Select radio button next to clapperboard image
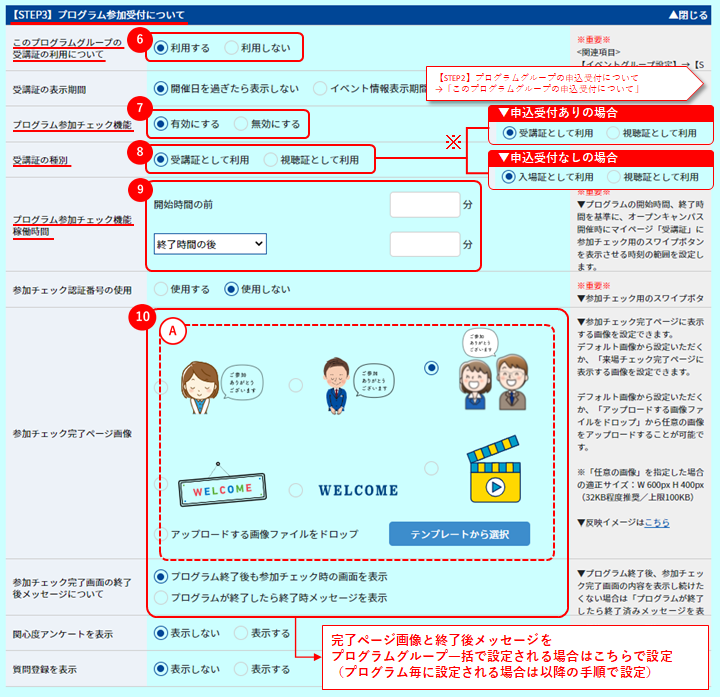720x697 pixels. tap(431, 468)
